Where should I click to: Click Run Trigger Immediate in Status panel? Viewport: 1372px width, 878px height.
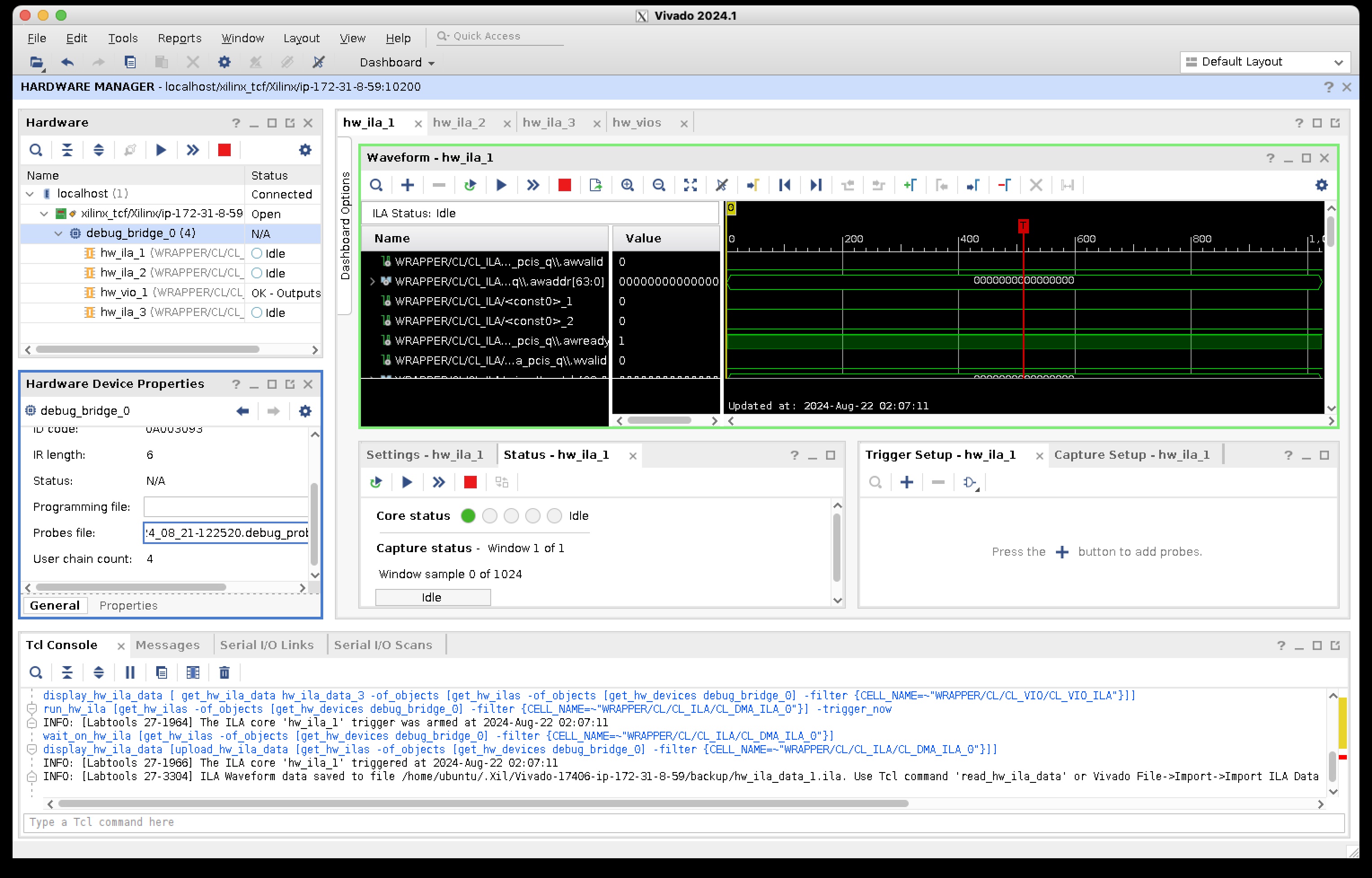pyautogui.click(x=439, y=483)
